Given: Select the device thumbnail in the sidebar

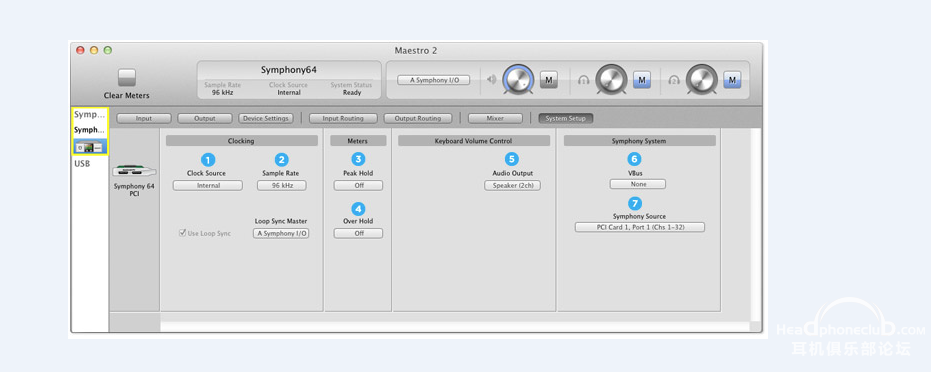Looking at the screenshot, I should 90,147.
